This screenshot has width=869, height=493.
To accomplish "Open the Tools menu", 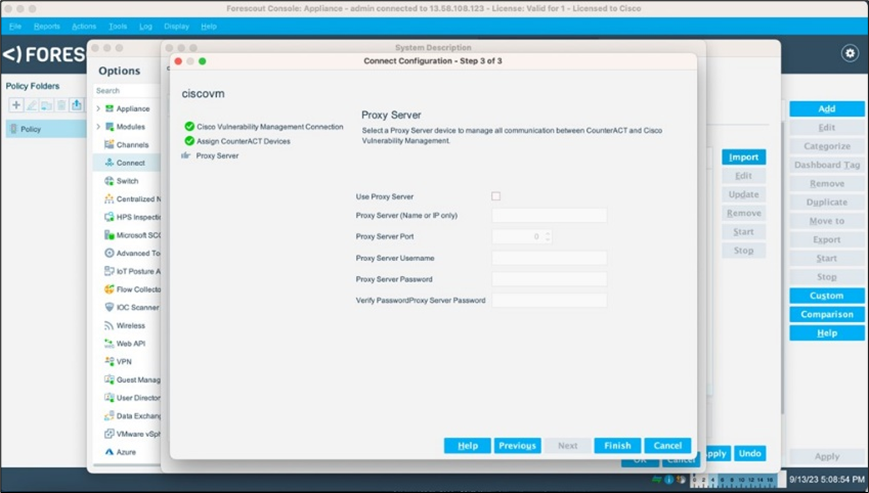I will (117, 26).
